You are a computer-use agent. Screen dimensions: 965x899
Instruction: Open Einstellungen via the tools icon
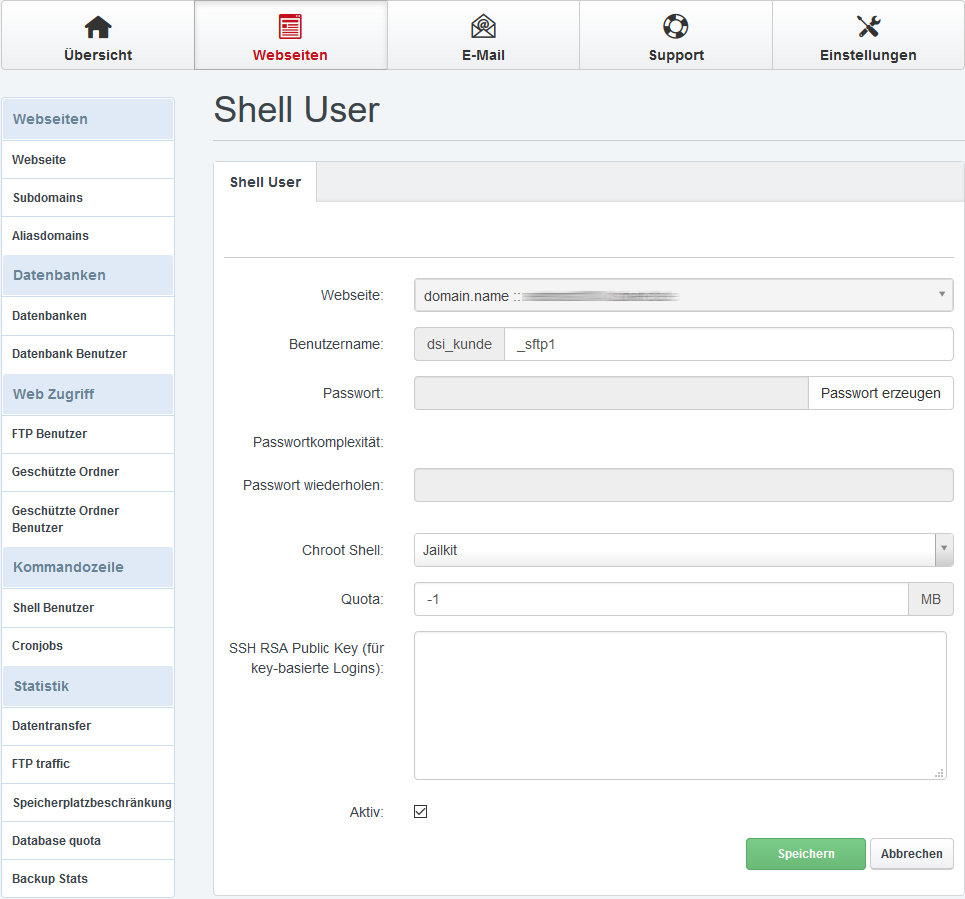click(868, 27)
